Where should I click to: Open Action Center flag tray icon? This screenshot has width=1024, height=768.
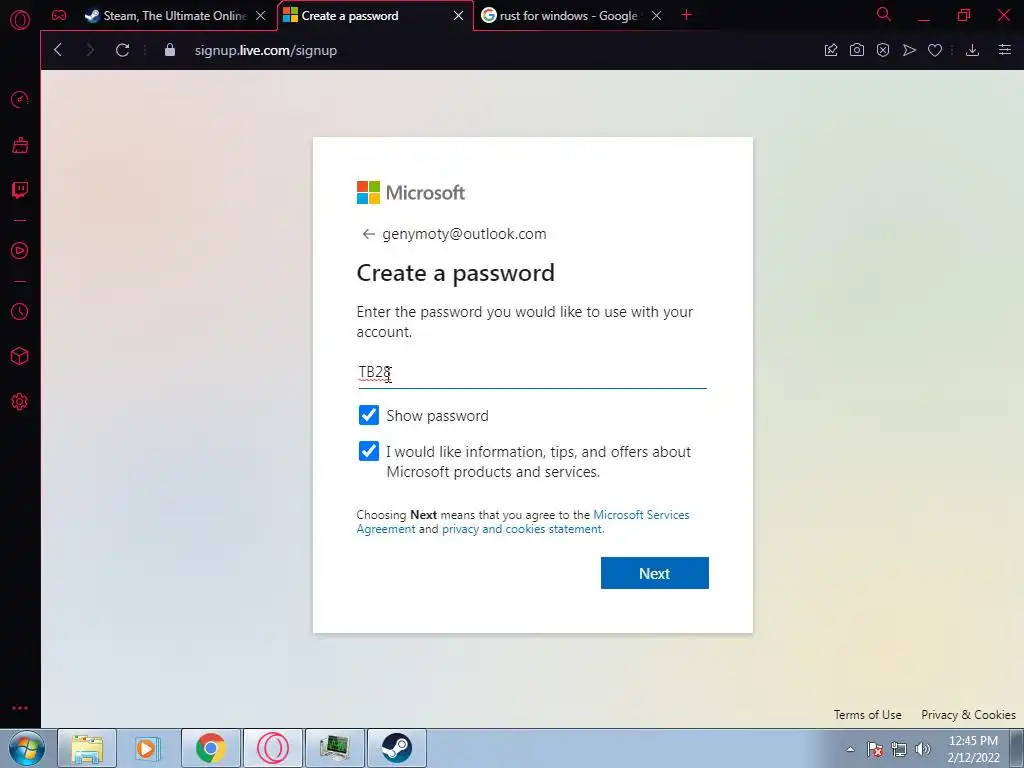(x=875, y=749)
